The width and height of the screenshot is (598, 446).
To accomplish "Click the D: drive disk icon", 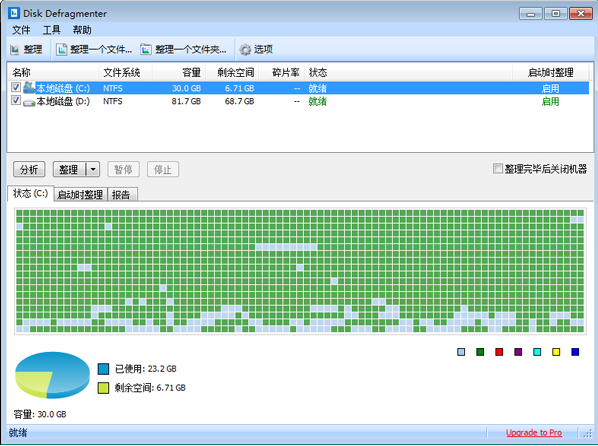I will (29, 102).
